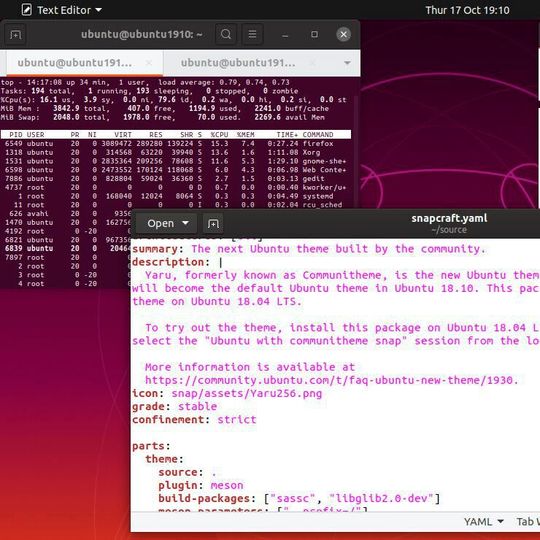
Task: Click 'snap/assets/Yaru256.png' icon path
Action: (247, 393)
